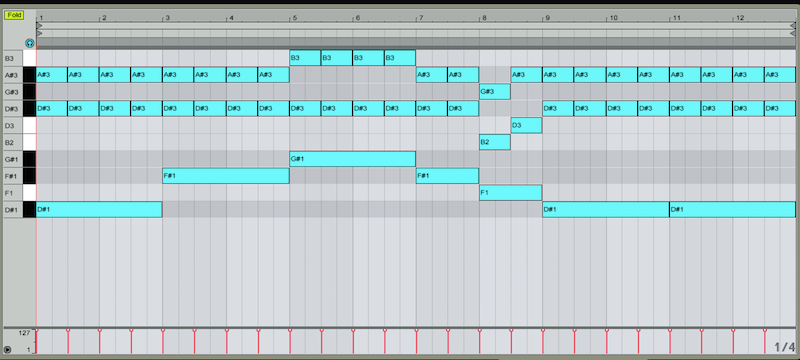The height and width of the screenshot is (360, 800).
Task: Toggle the Fold button
Action: tap(14, 15)
